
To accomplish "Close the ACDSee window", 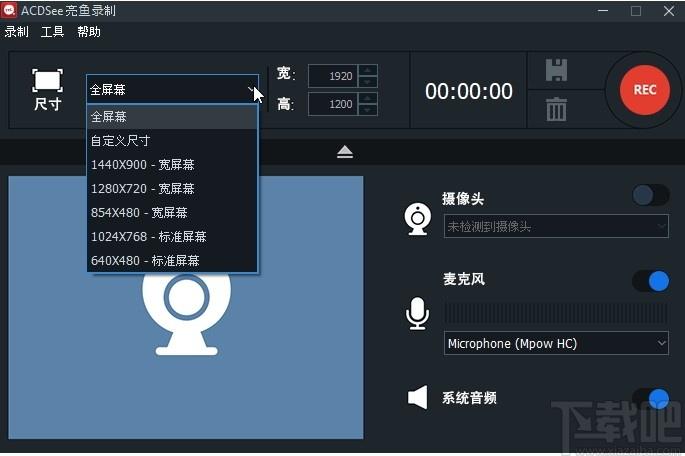I will [x=669, y=10].
